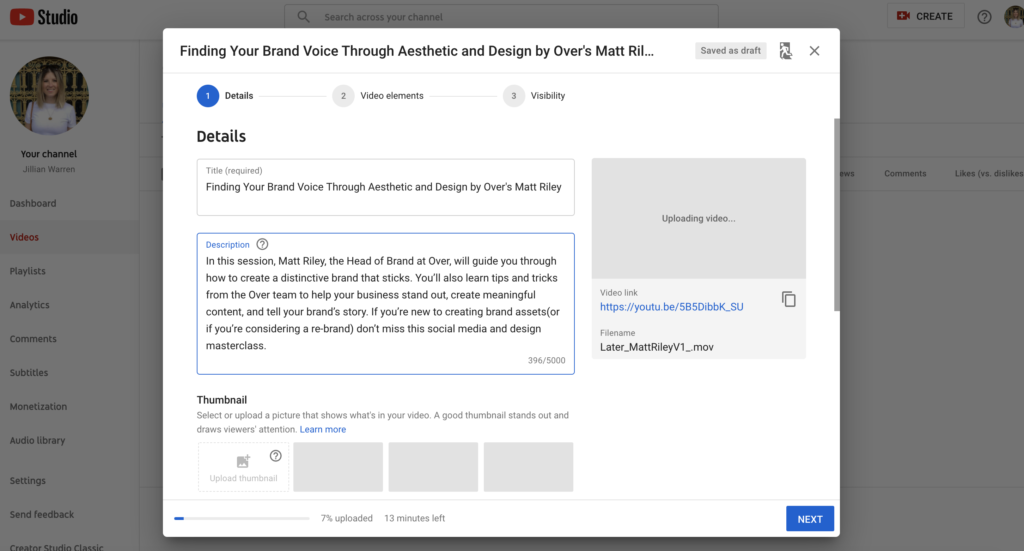Click the upload progress bar
Screen dimensions: 1024x551
click(x=242, y=518)
